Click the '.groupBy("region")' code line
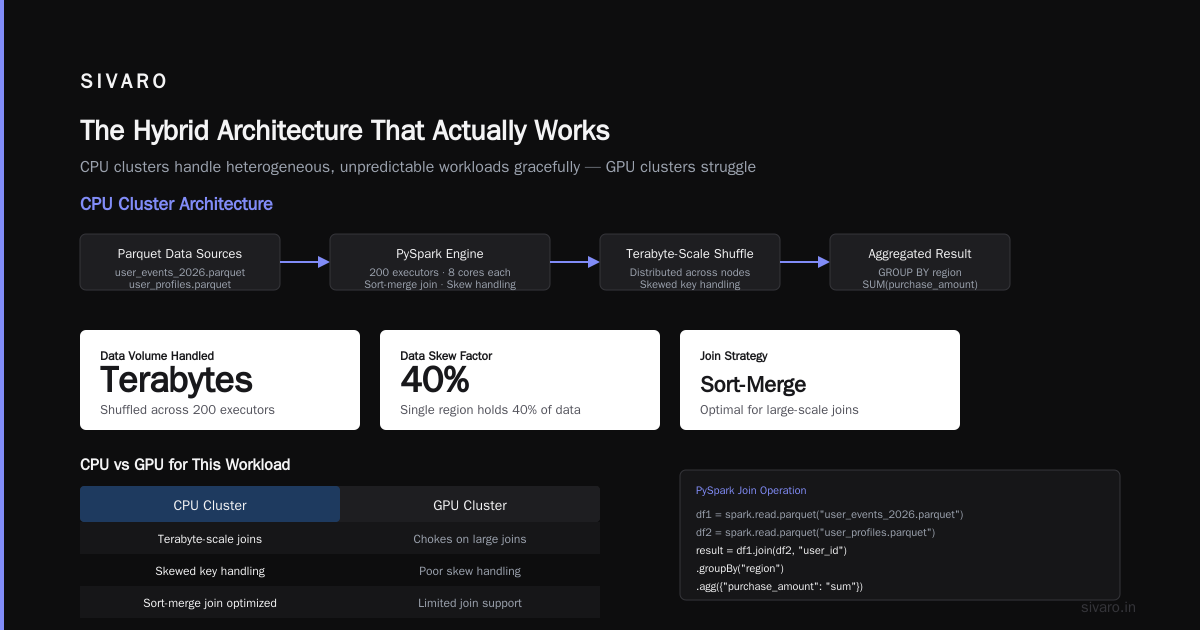This screenshot has height=630, width=1200. pyautogui.click(x=740, y=568)
